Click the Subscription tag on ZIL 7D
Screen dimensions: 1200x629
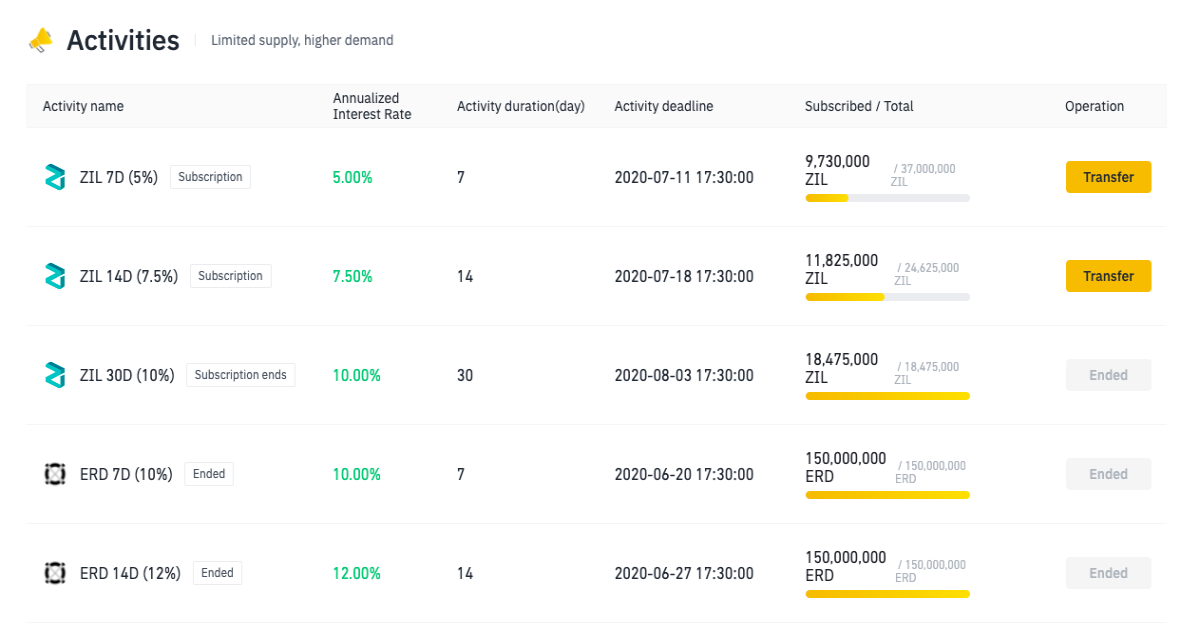click(210, 177)
